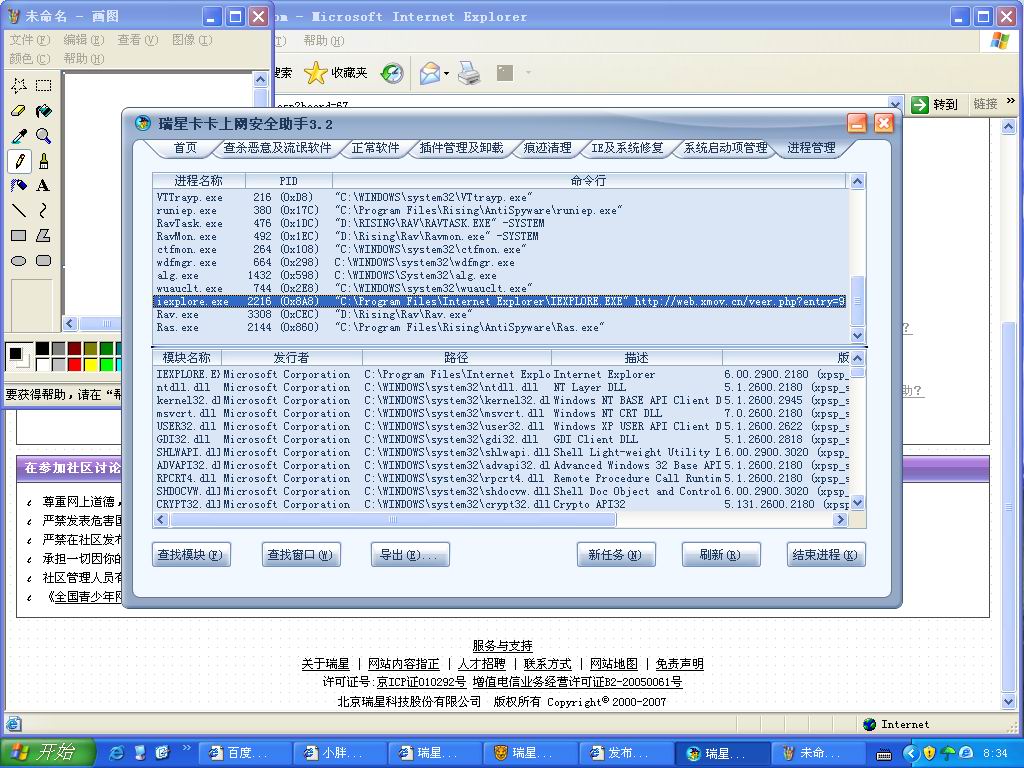Expand the Links chevron in IE
The height and width of the screenshot is (768, 1024).
tap(1011, 101)
